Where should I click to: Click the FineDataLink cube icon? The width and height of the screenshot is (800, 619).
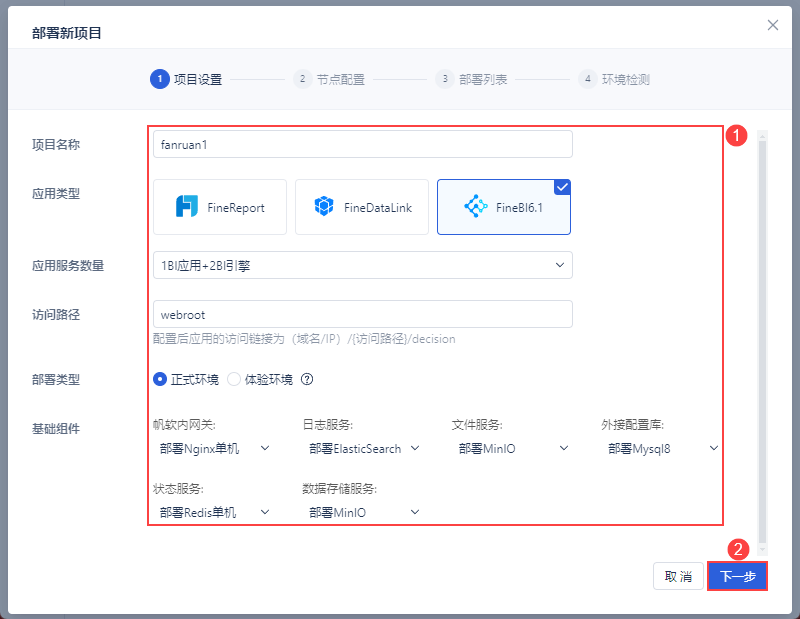tap(323, 207)
